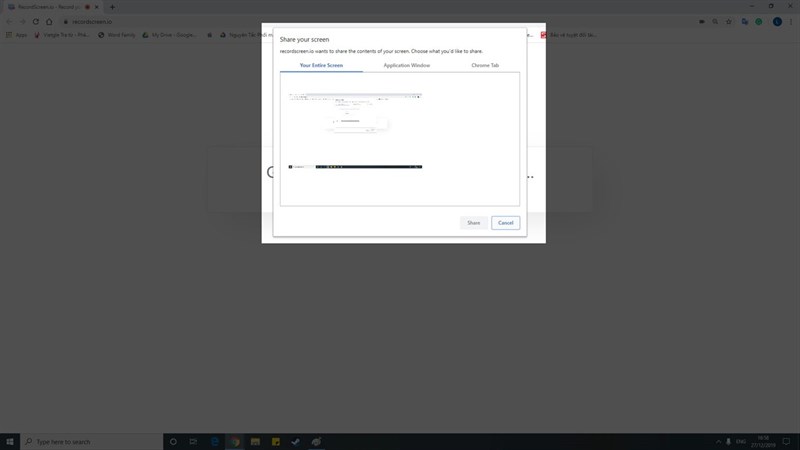Click the back navigation arrow

click(x=9, y=21)
